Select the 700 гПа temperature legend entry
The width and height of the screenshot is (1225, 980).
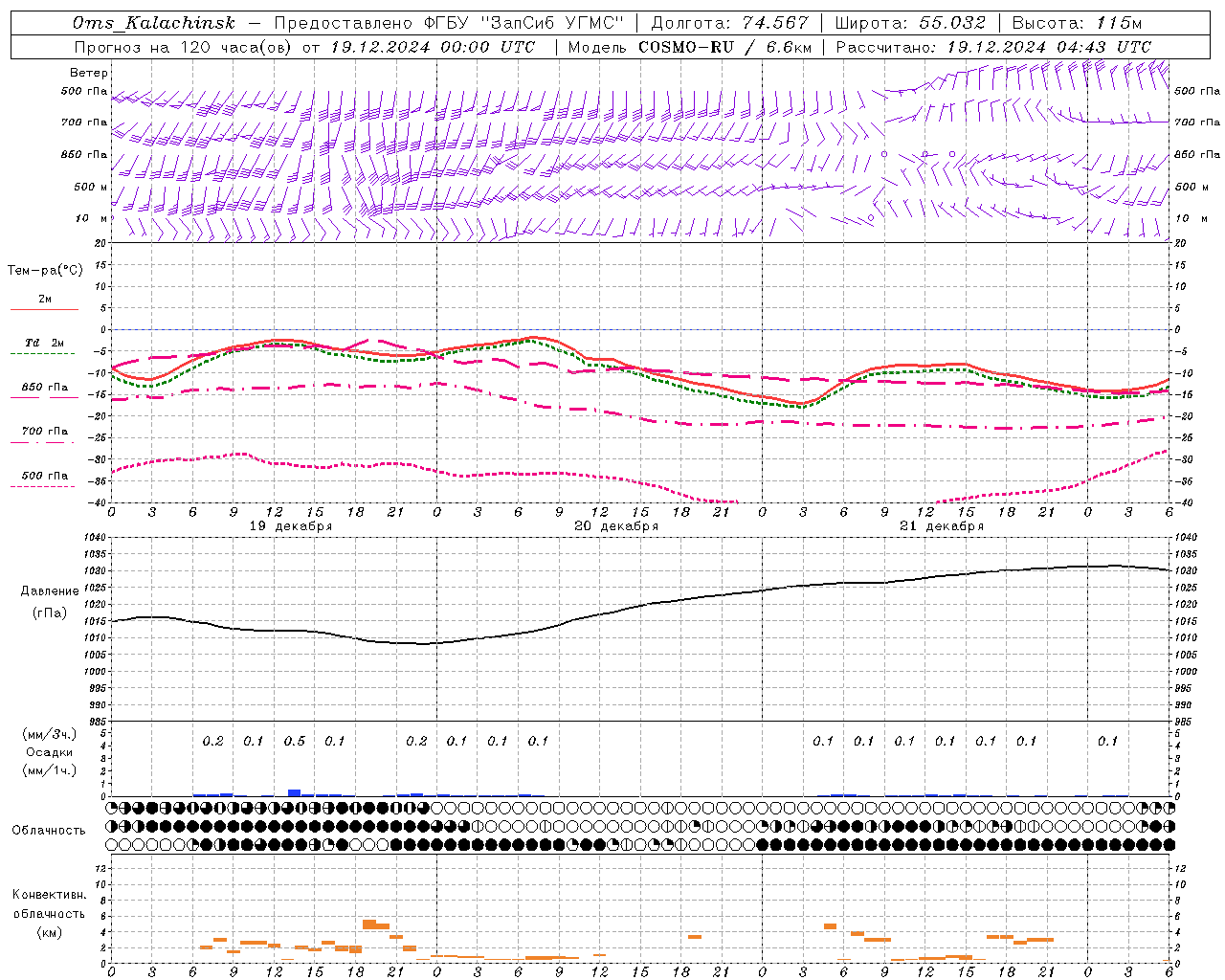click(x=45, y=432)
